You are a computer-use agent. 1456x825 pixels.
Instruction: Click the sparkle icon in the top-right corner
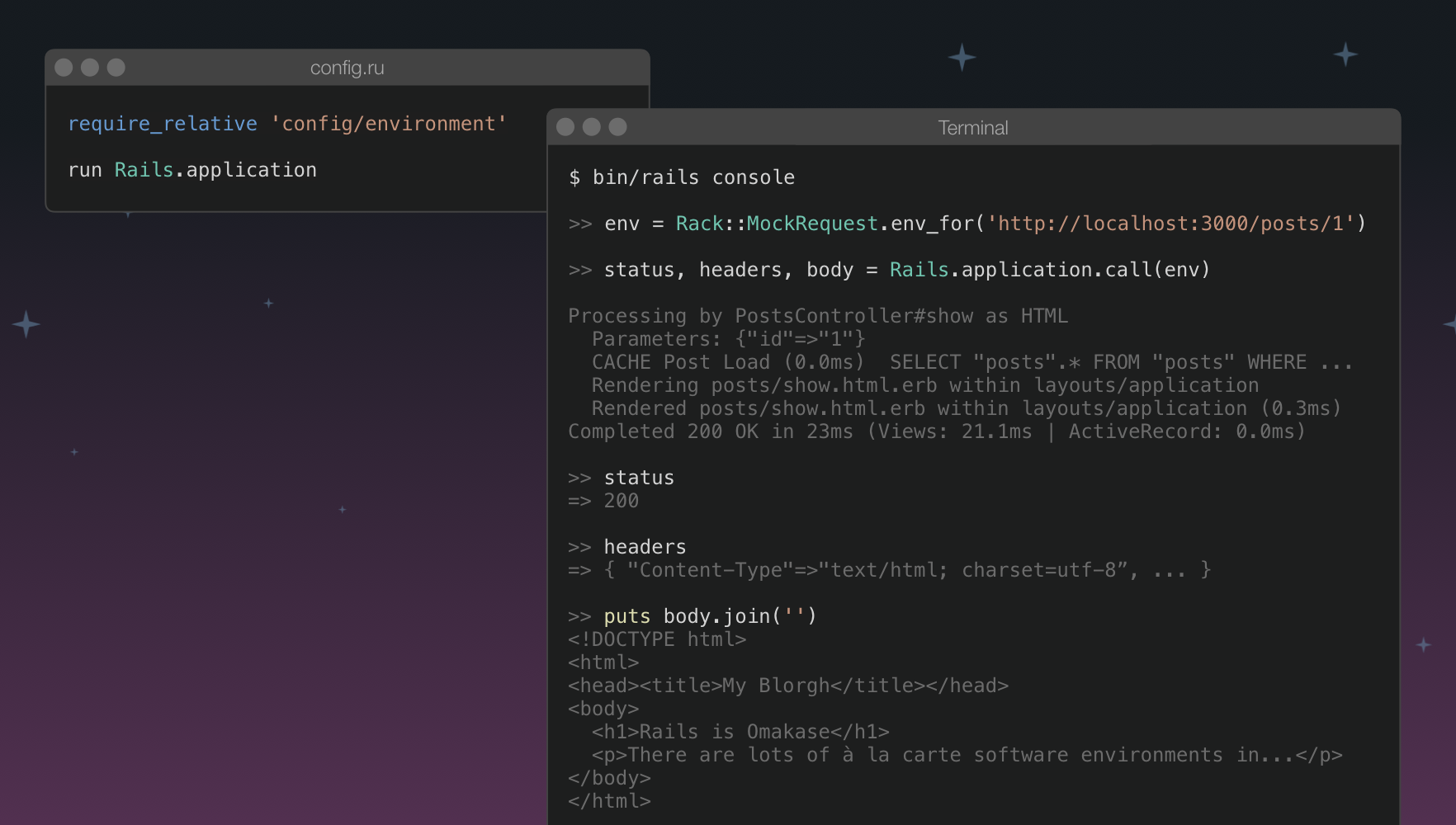click(1345, 54)
